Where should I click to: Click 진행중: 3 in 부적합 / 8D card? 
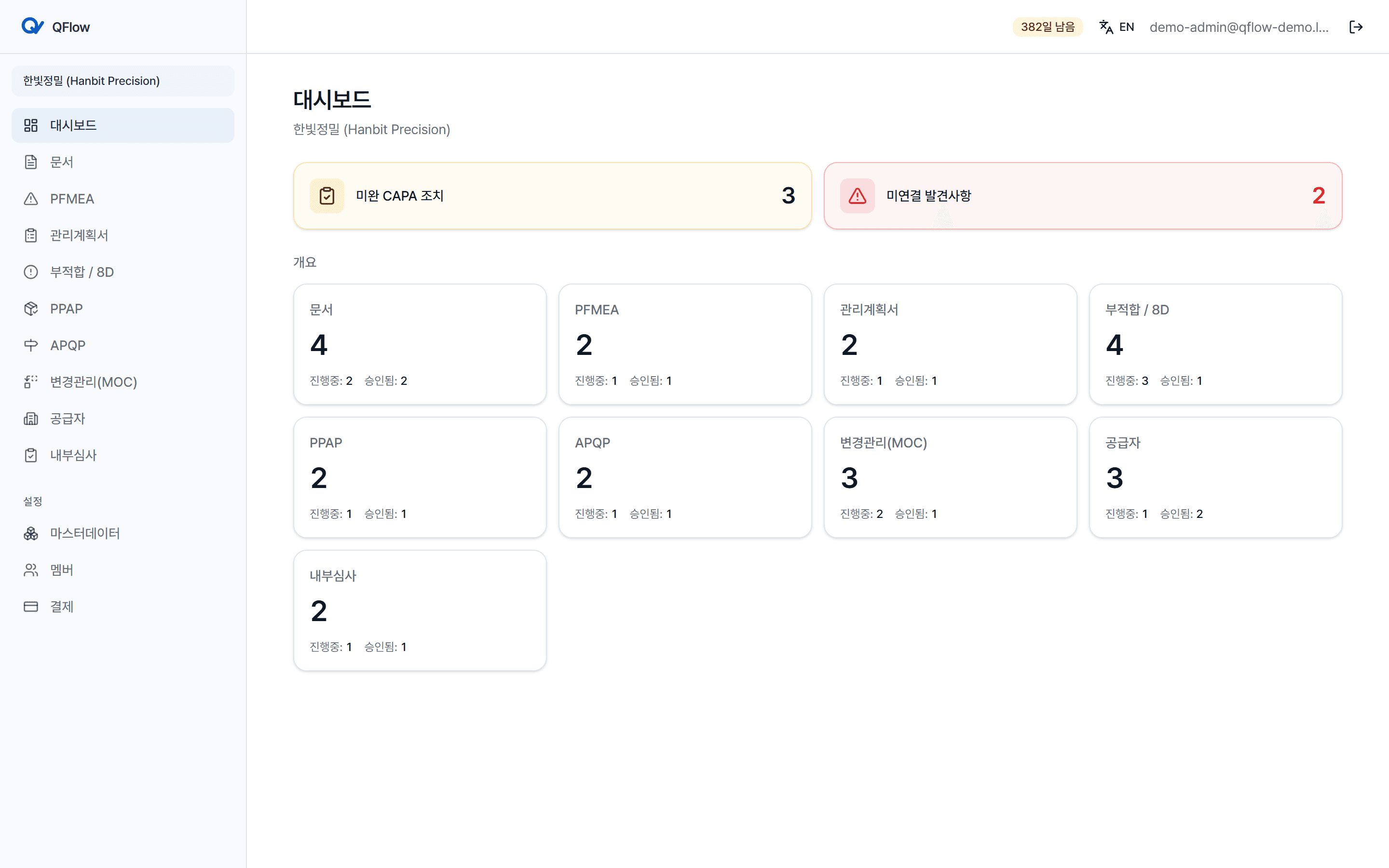(1127, 380)
